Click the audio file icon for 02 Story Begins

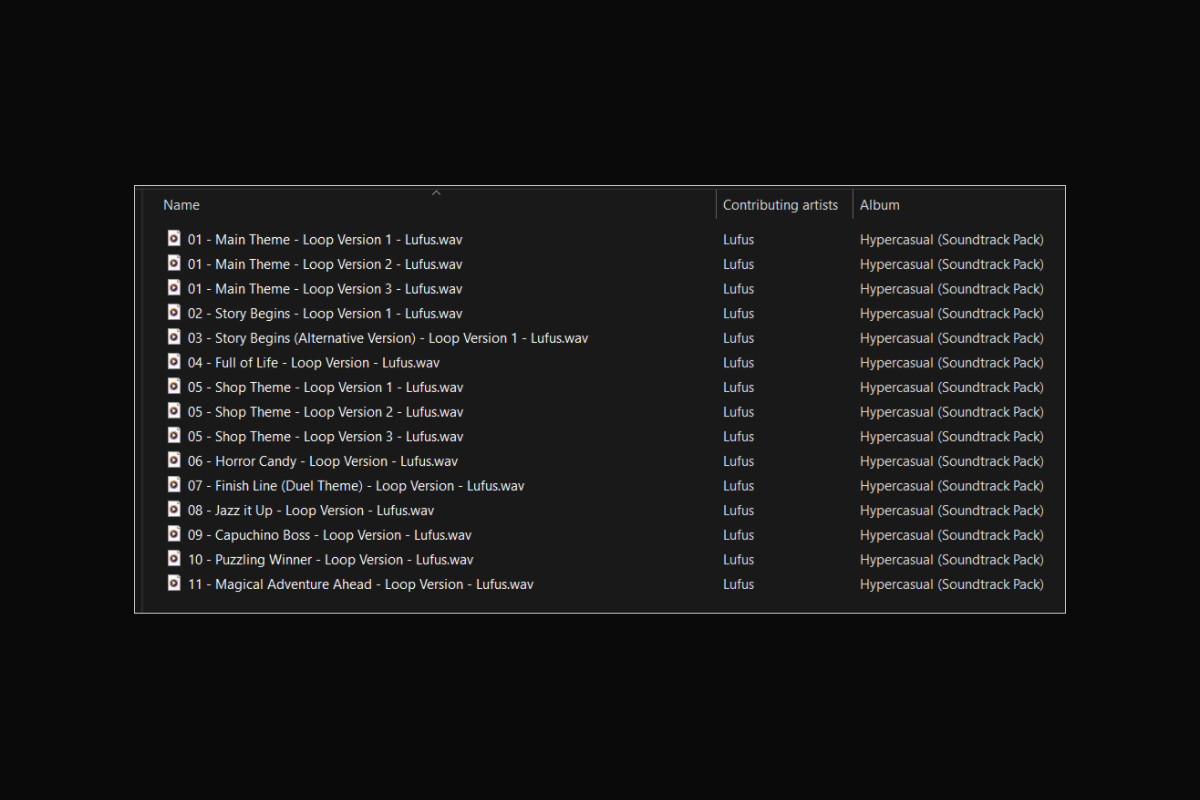174,313
